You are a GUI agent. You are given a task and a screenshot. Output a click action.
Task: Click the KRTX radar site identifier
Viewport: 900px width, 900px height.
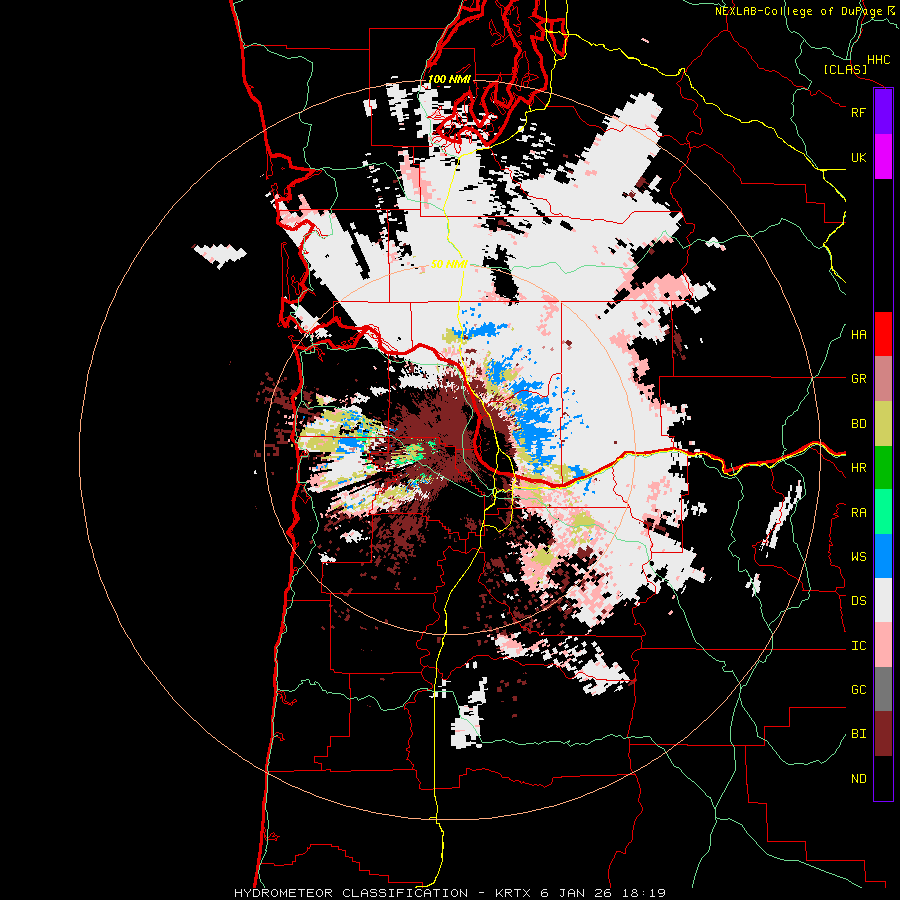[x=514, y=893]
